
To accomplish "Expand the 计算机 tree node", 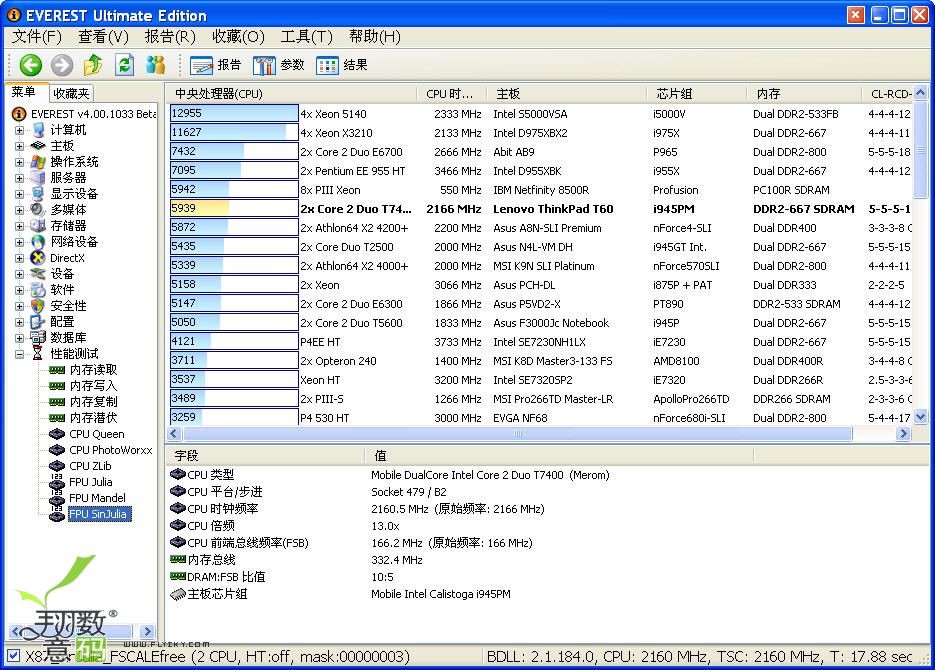I will pyautogui.click(x=19, y=130).
